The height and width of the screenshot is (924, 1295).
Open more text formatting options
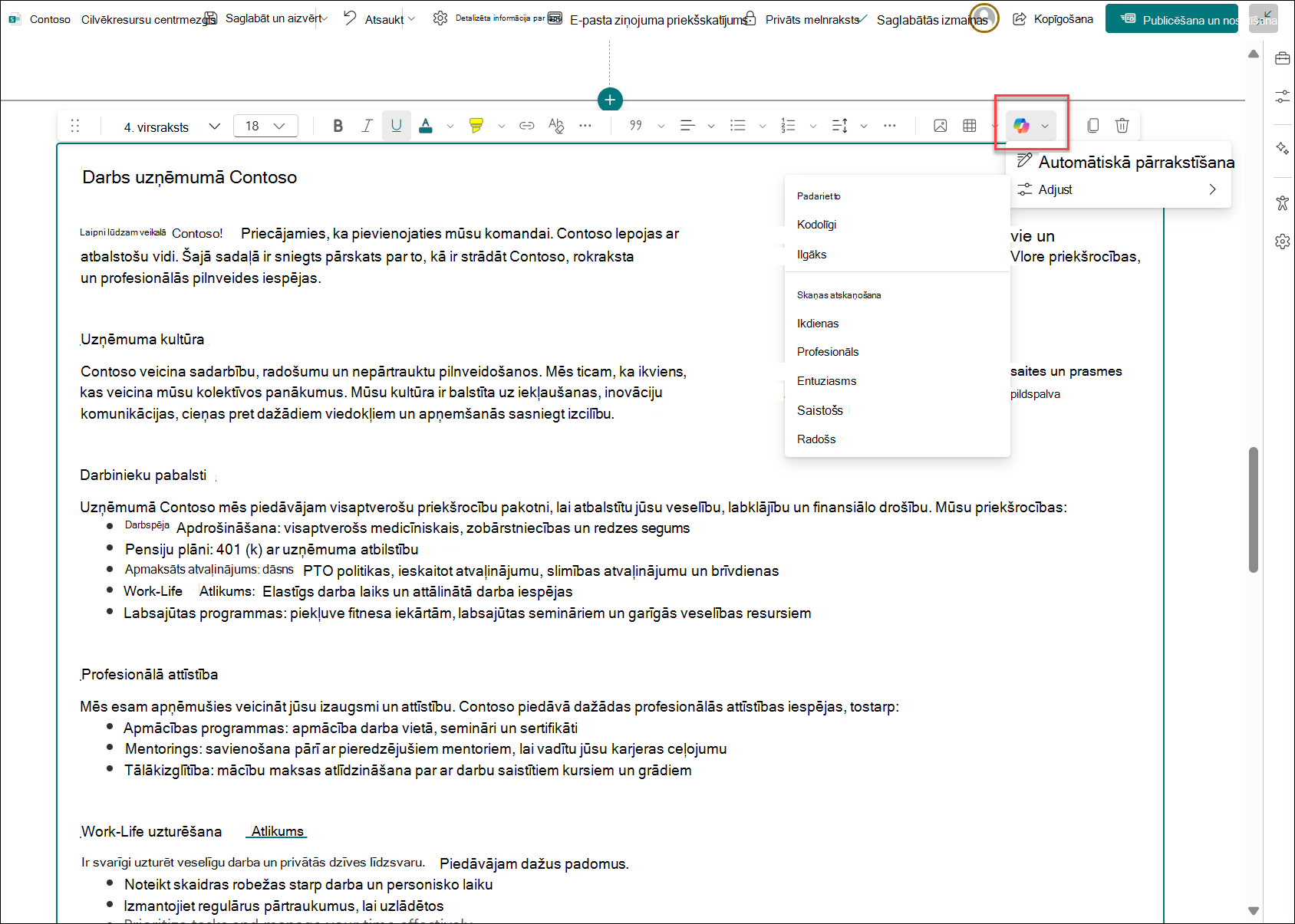585,126
